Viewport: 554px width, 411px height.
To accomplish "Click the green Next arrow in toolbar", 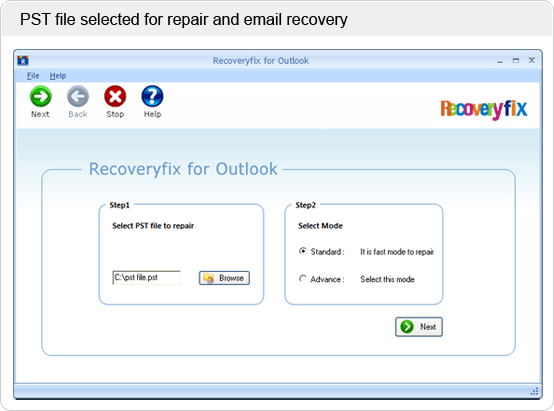I will coord(41,96).
